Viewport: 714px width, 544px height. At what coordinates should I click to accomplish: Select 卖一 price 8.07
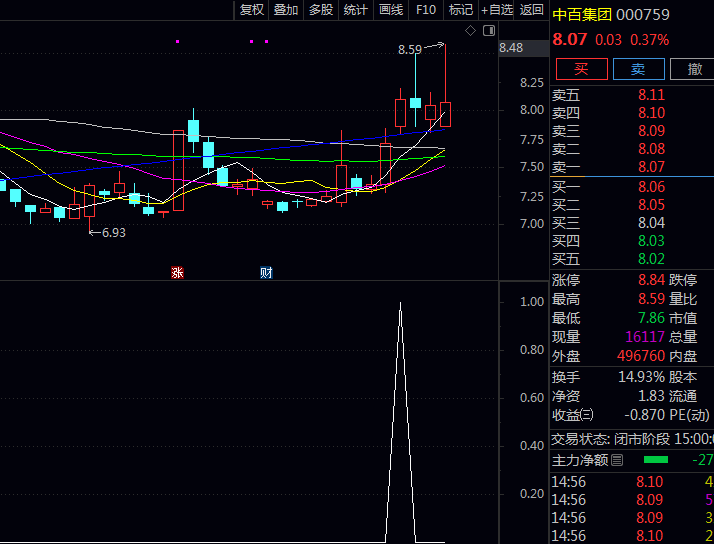point(651,167)
